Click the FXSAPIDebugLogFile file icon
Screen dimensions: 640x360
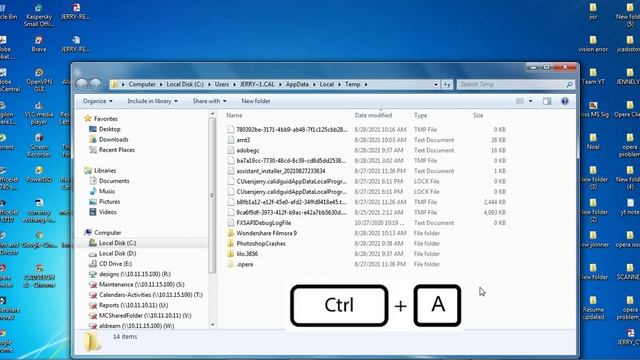pyautogui.click(x=231, y=223)
